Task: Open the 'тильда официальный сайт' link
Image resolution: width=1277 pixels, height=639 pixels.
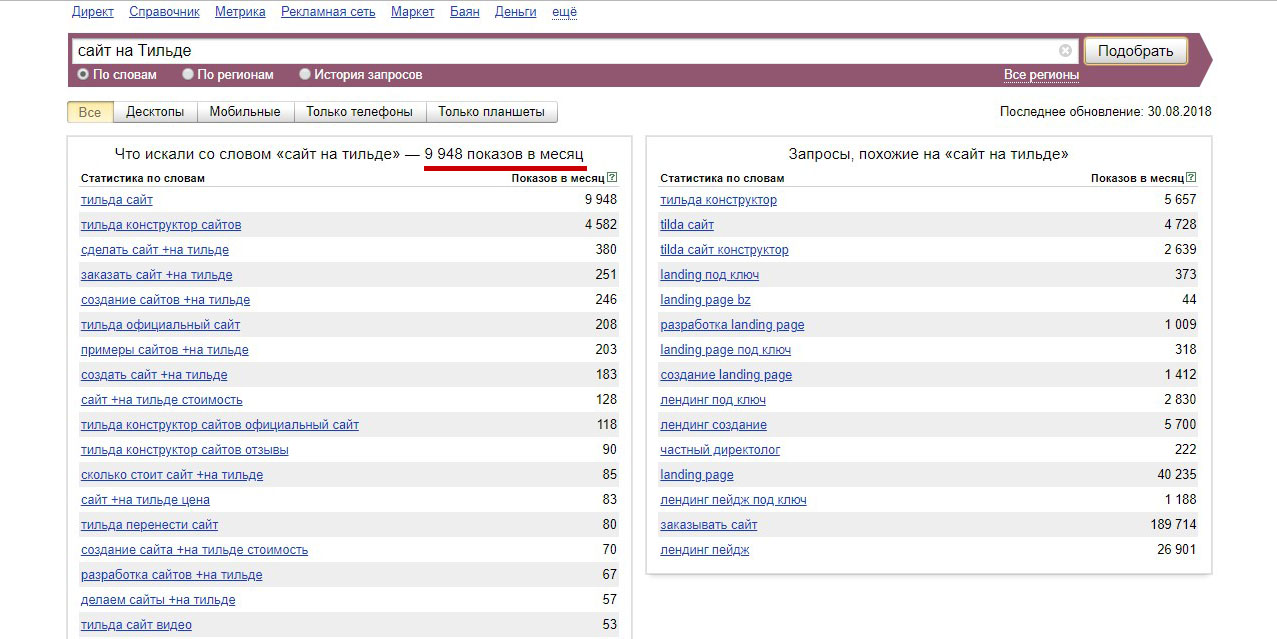Action: point(160,325)
